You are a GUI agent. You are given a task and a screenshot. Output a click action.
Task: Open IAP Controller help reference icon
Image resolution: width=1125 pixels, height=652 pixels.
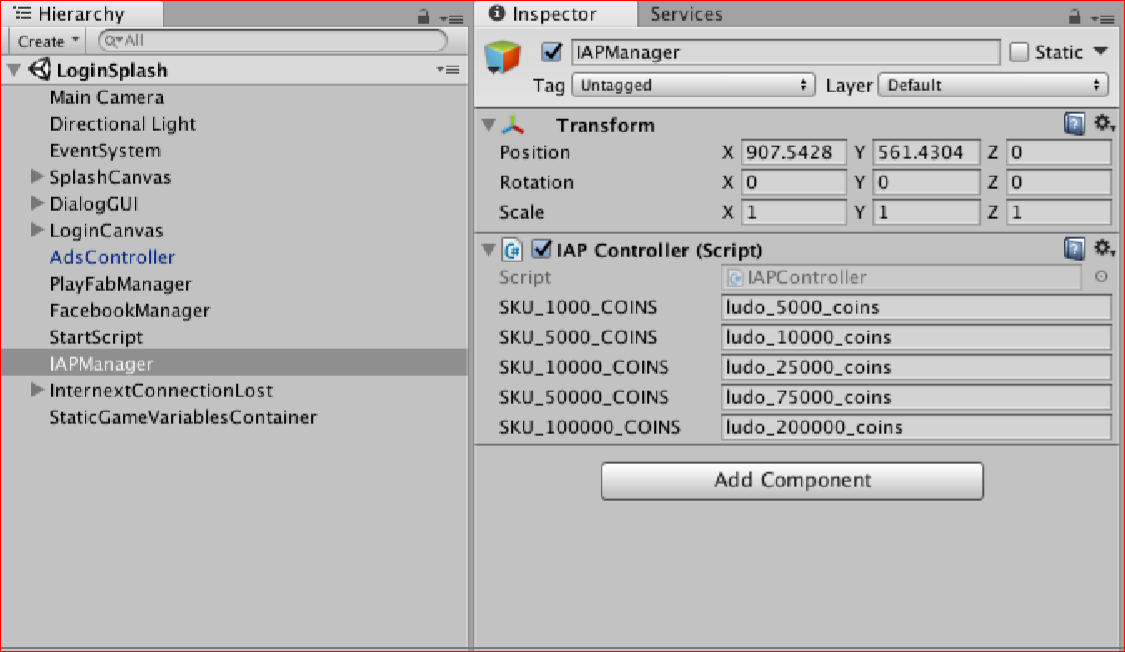[x=1074, y=249]
